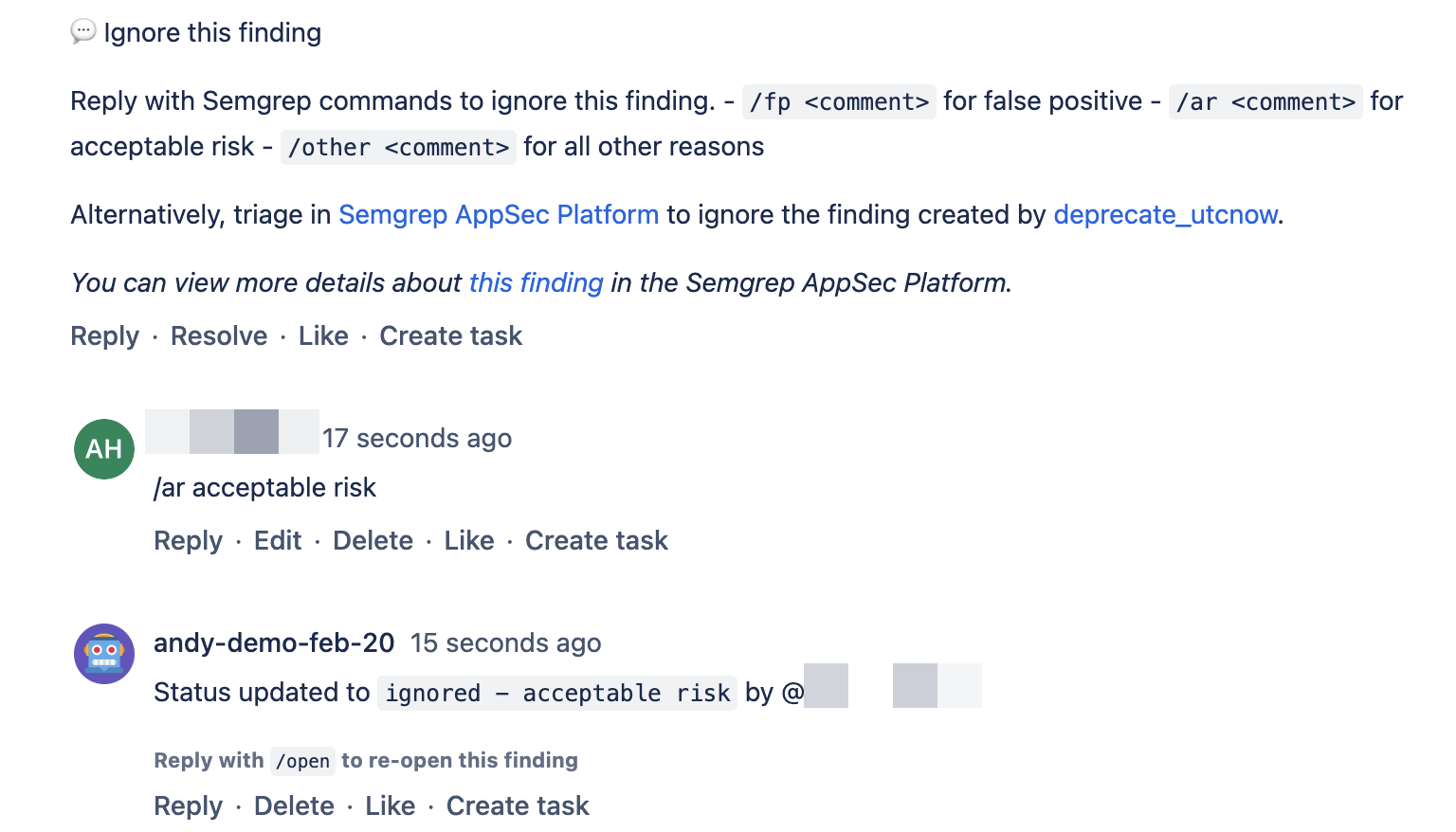
Task: Delete the status update comment
Action: [x=294, y=805]
